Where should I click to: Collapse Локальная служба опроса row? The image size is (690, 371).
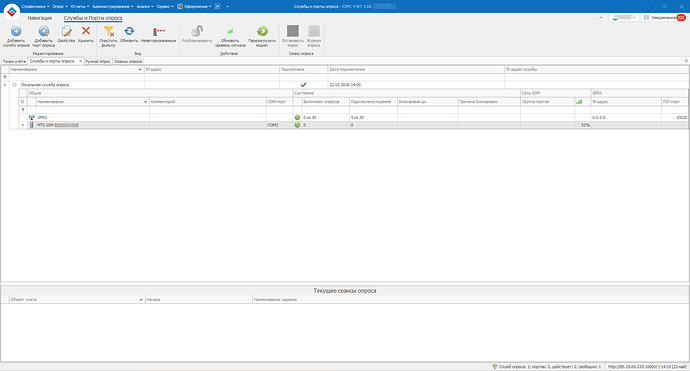pyautogui.click(x=15, y=84)
